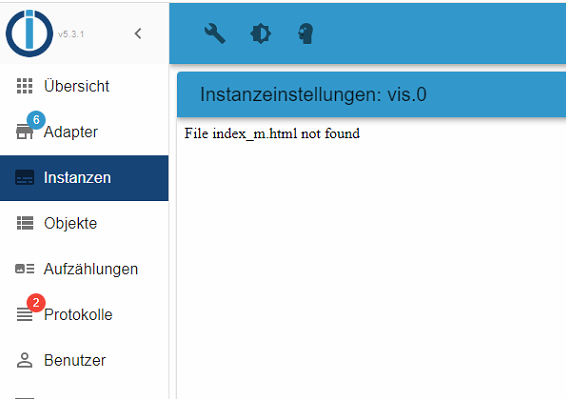Open the Objekte list
566x399 pixels.
pyautogui.click(x=84, y=223)
